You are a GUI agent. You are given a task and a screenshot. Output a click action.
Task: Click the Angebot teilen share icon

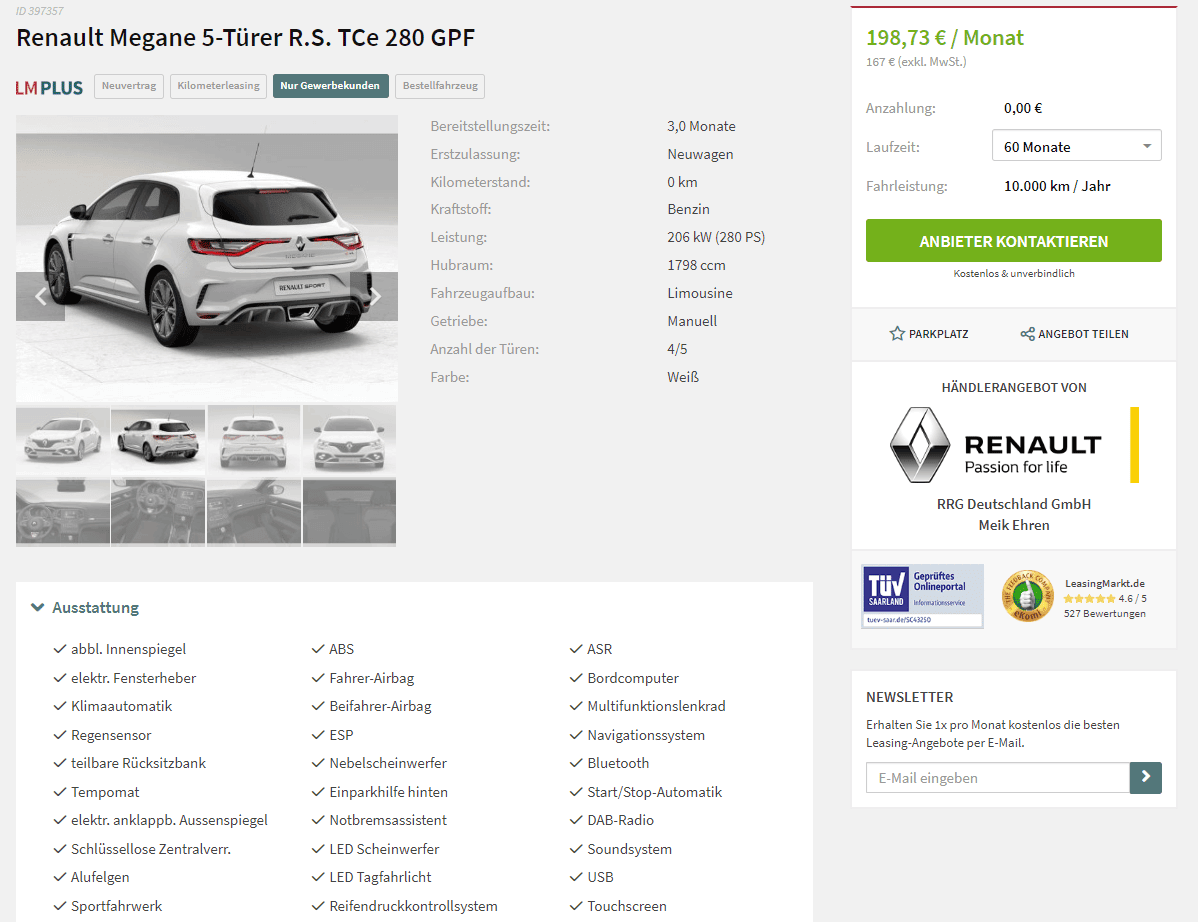[x=1028, y=334]
